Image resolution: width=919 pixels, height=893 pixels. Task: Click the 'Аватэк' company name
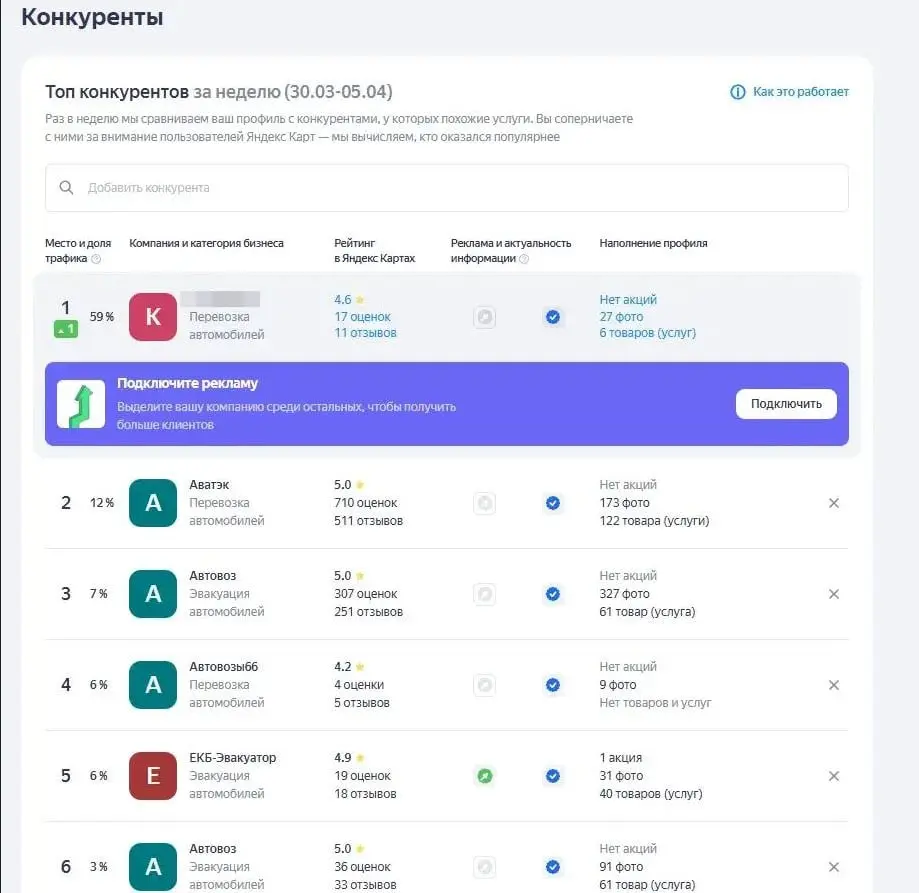click(x=209, y=485)
